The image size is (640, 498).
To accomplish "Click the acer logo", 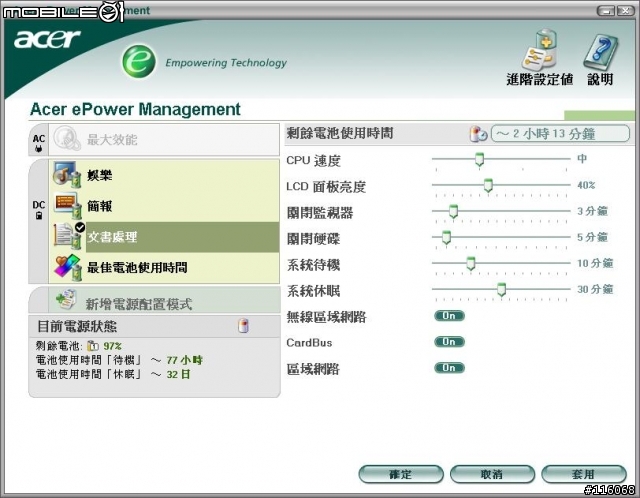I will click(47, 39).
